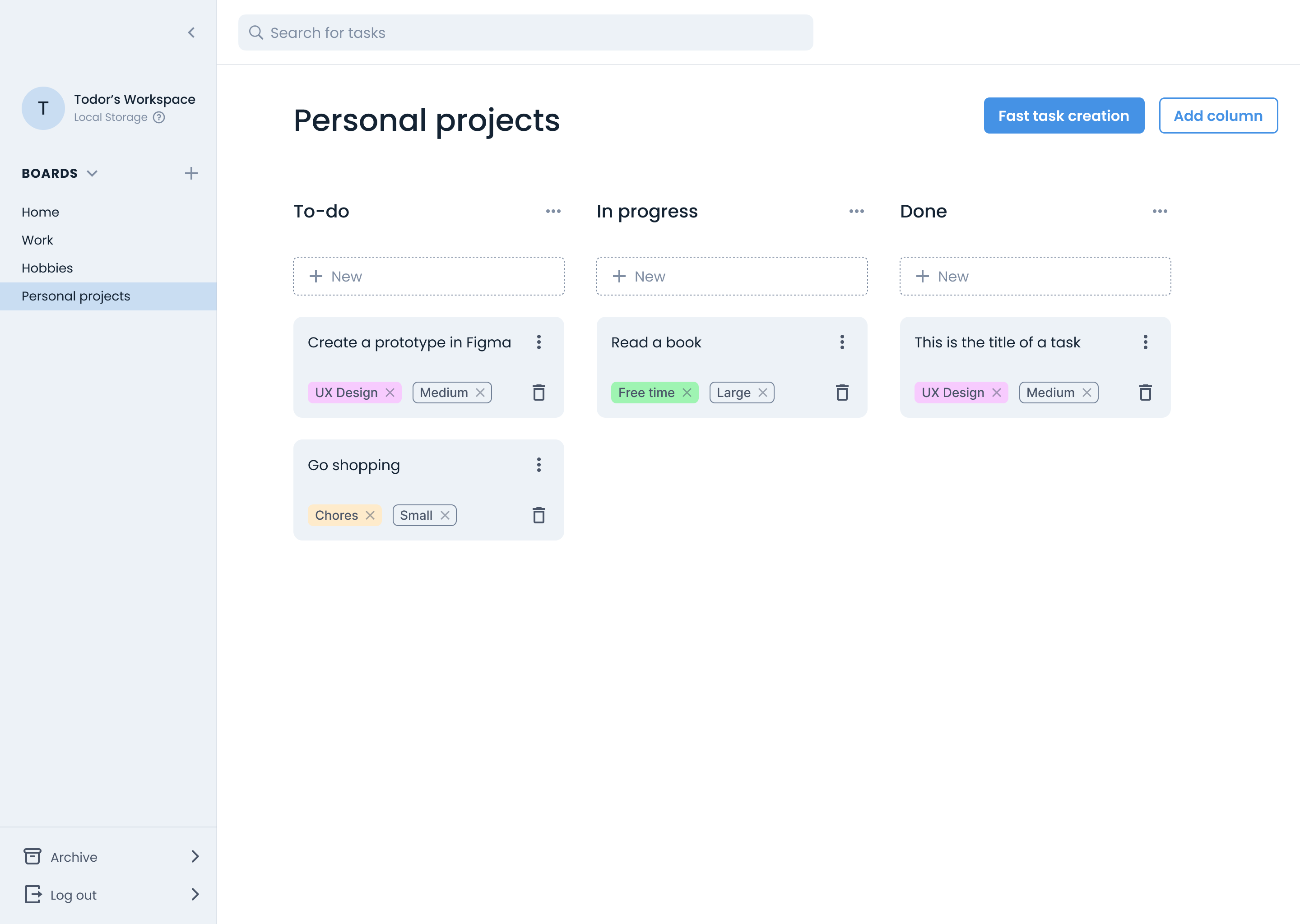
Task: Add a new board with the plus icon
Action: [191, 174]
